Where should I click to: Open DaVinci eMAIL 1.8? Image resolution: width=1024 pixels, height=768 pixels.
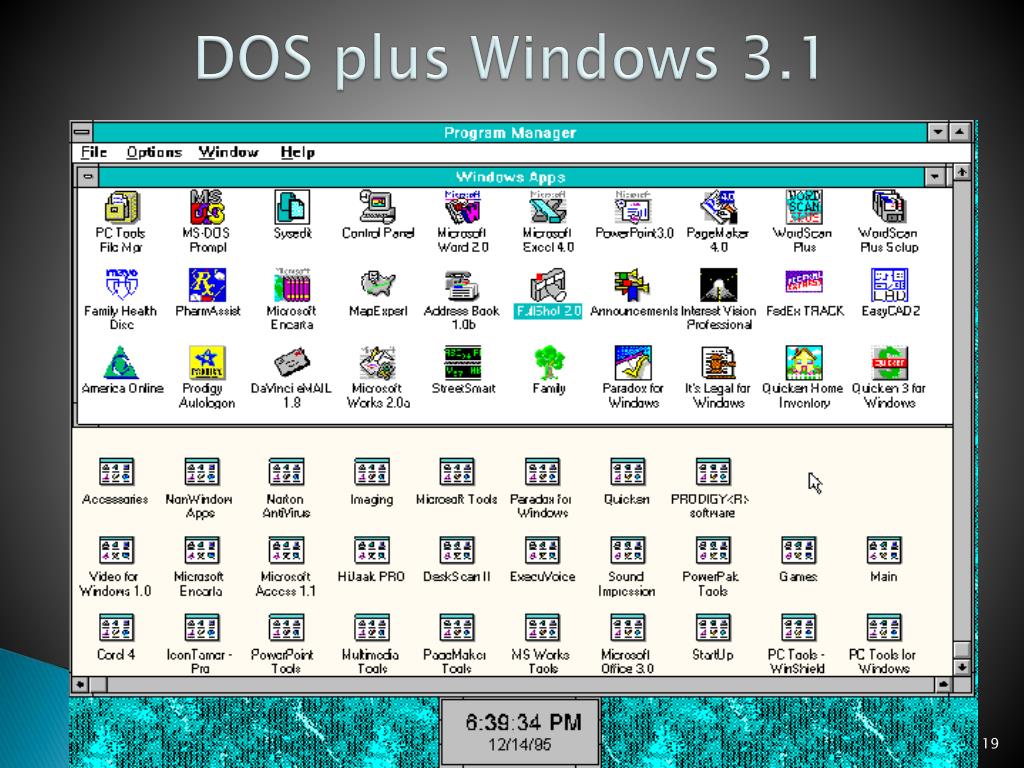292,362
